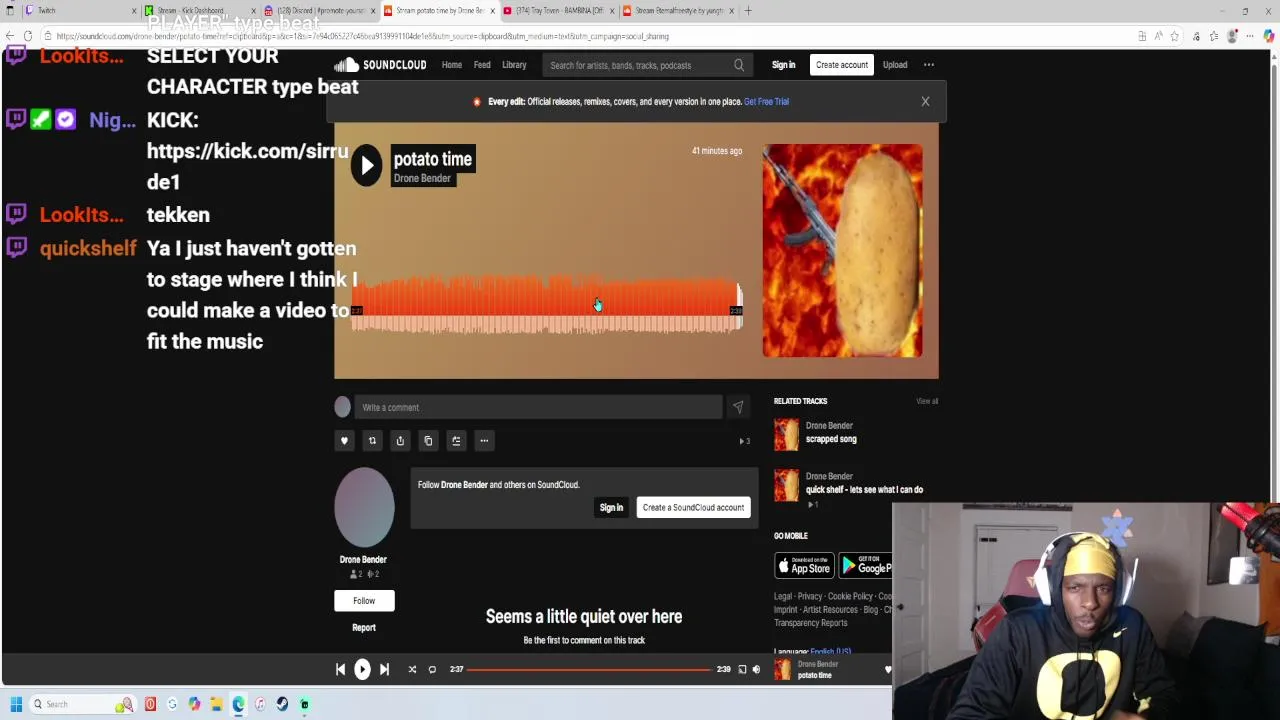Switch to Kick Dashboard browser tab

point(200,11)
